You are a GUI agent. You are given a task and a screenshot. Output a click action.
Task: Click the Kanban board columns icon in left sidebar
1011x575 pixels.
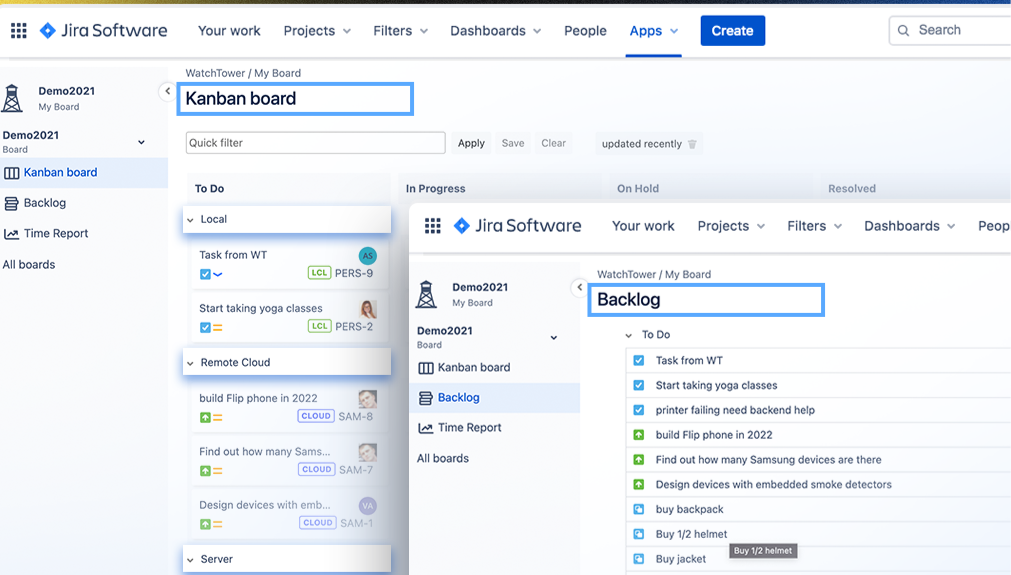[x=12, y=173]
